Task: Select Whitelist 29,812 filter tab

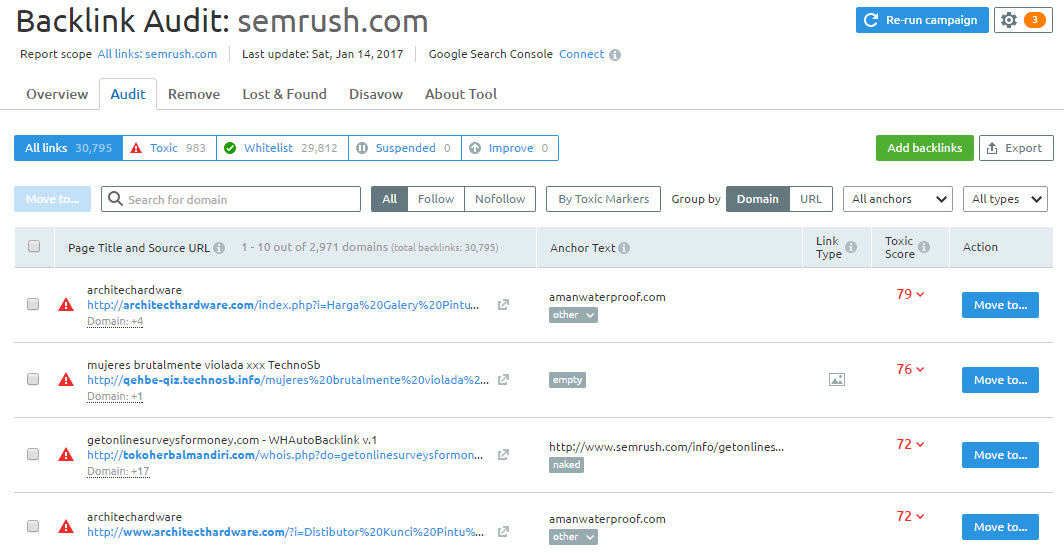Action: [282, 148]
